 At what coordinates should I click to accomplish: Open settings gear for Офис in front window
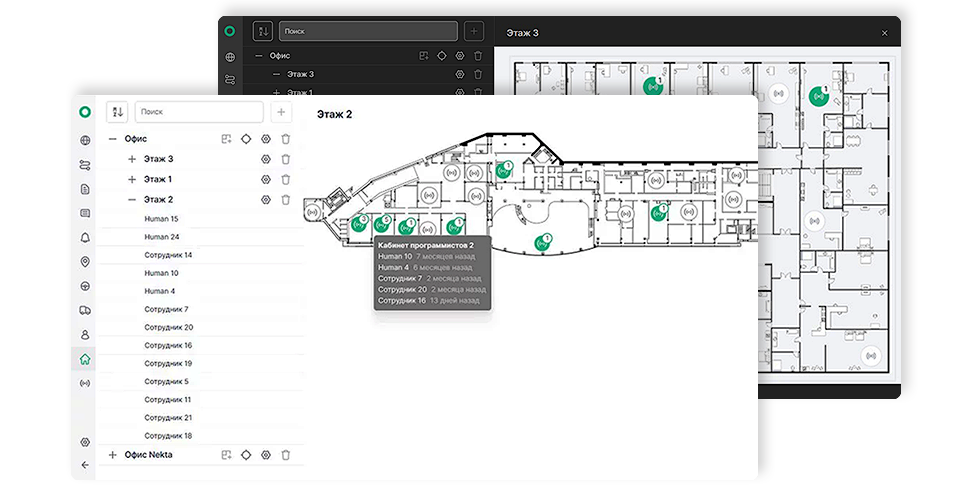click(x=266, y=139)
